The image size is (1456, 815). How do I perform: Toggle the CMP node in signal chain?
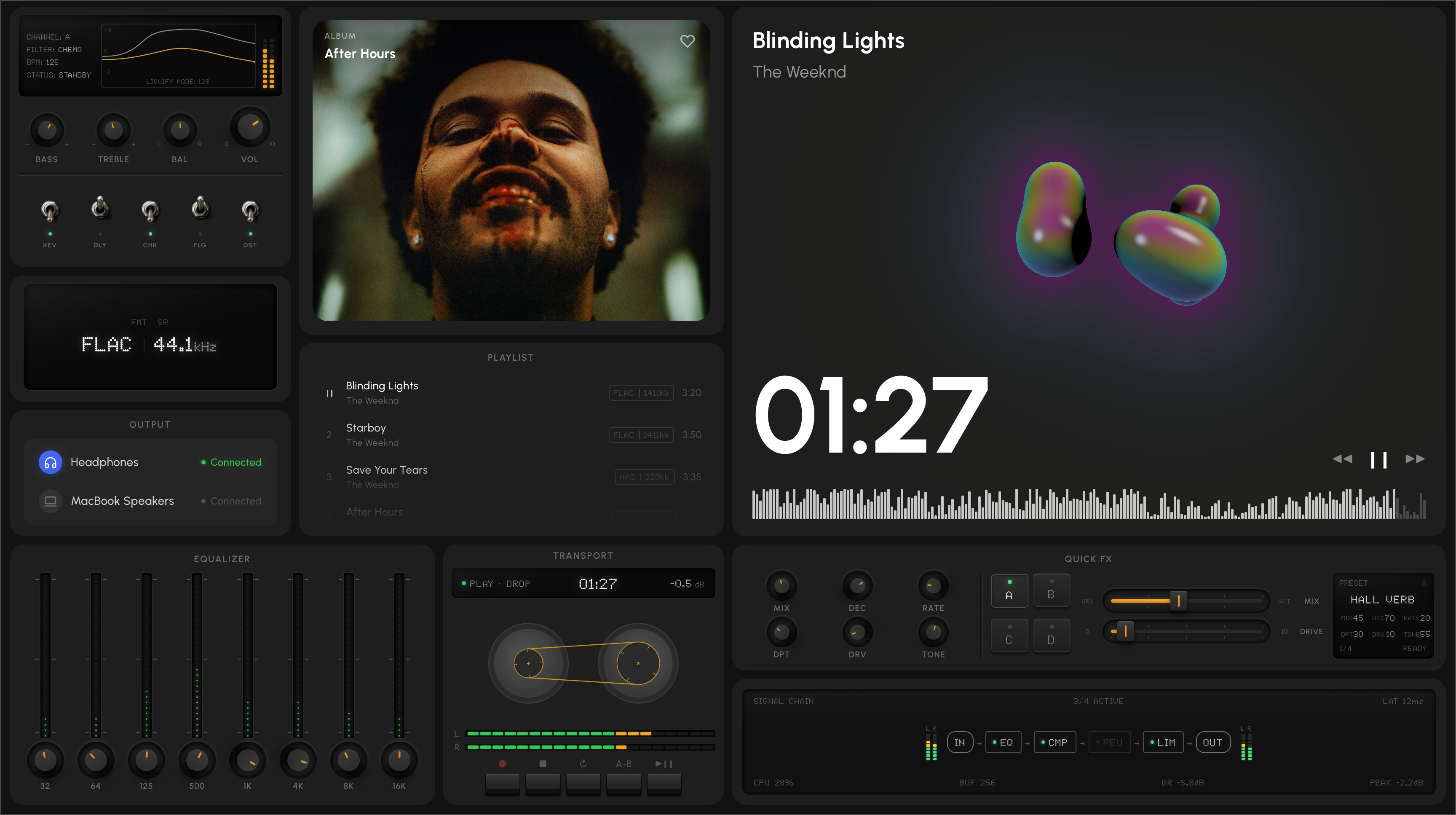point(1055,743)
